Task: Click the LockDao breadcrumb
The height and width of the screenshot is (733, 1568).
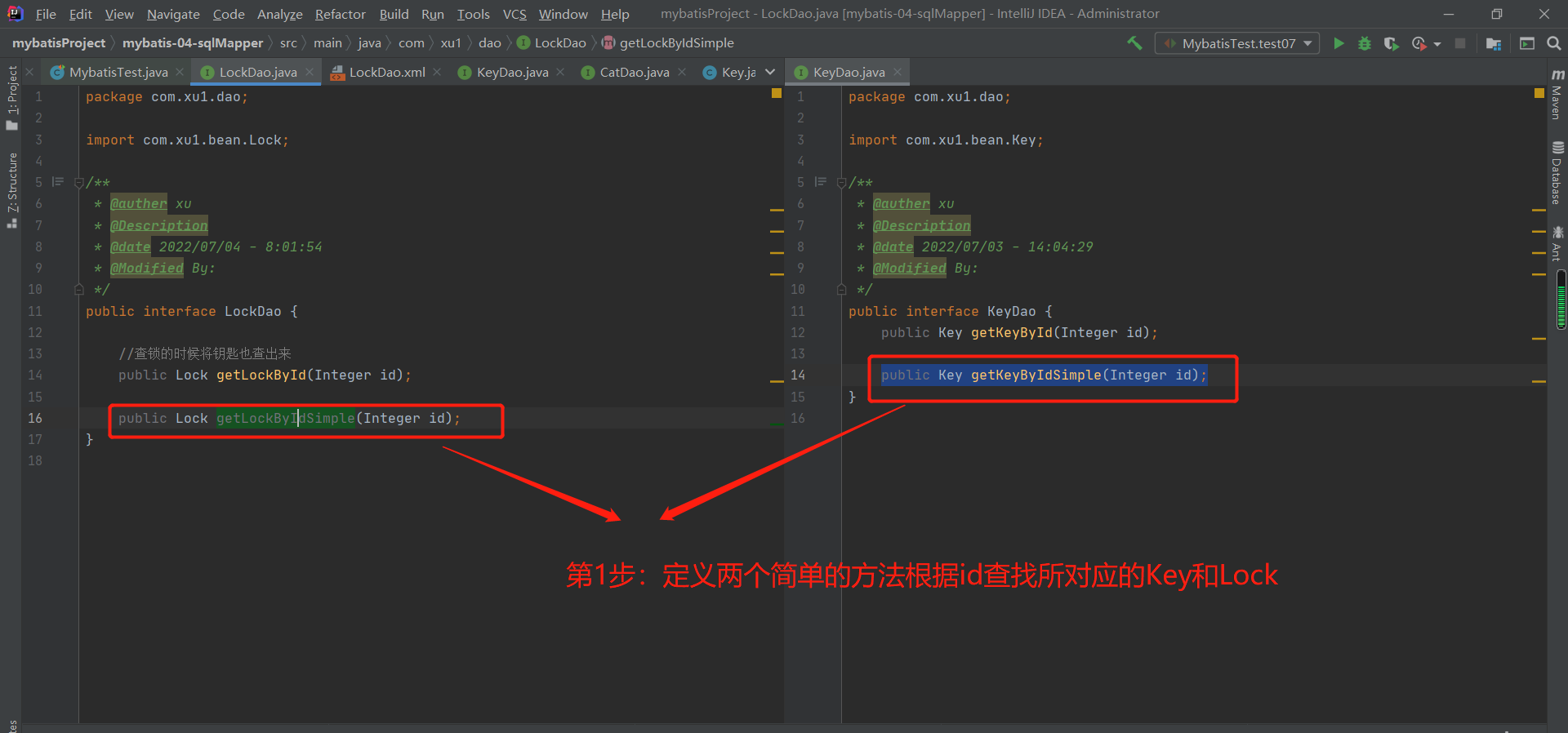Action: (551, 43)
